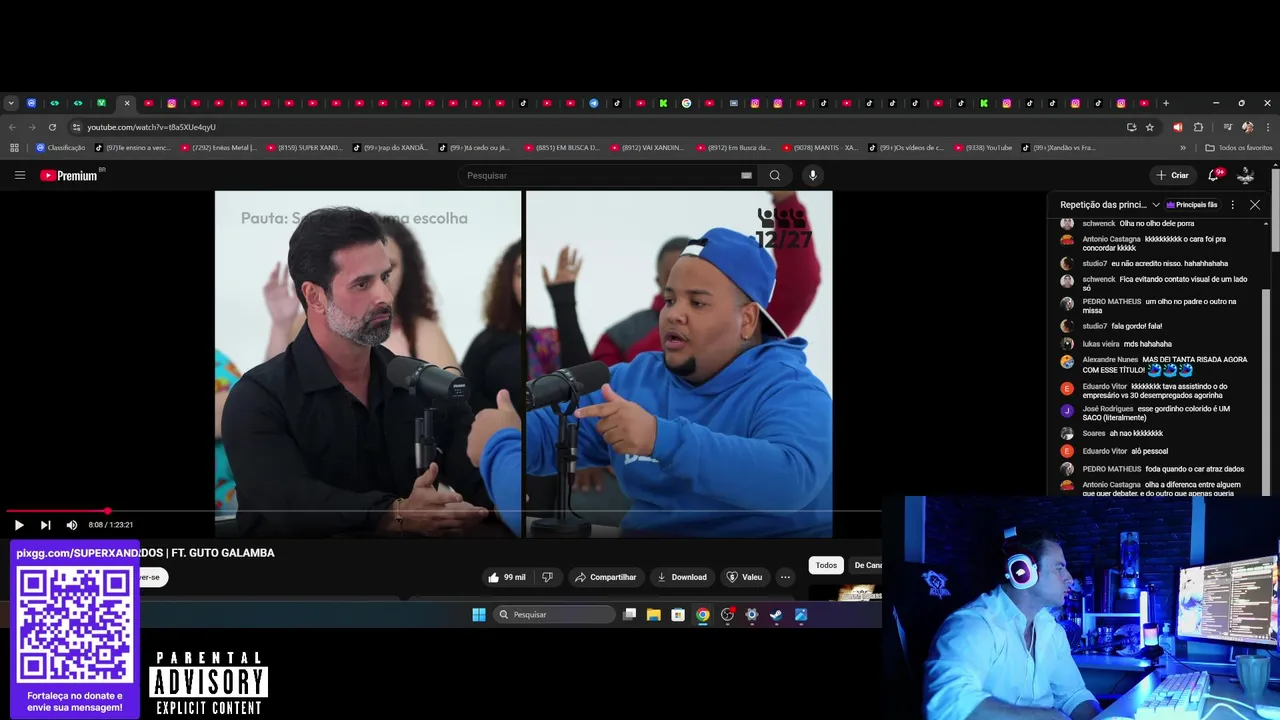Open chat options three-dot menu
The height and width of the screenshot is (720, 1280).
point(1232,205)
